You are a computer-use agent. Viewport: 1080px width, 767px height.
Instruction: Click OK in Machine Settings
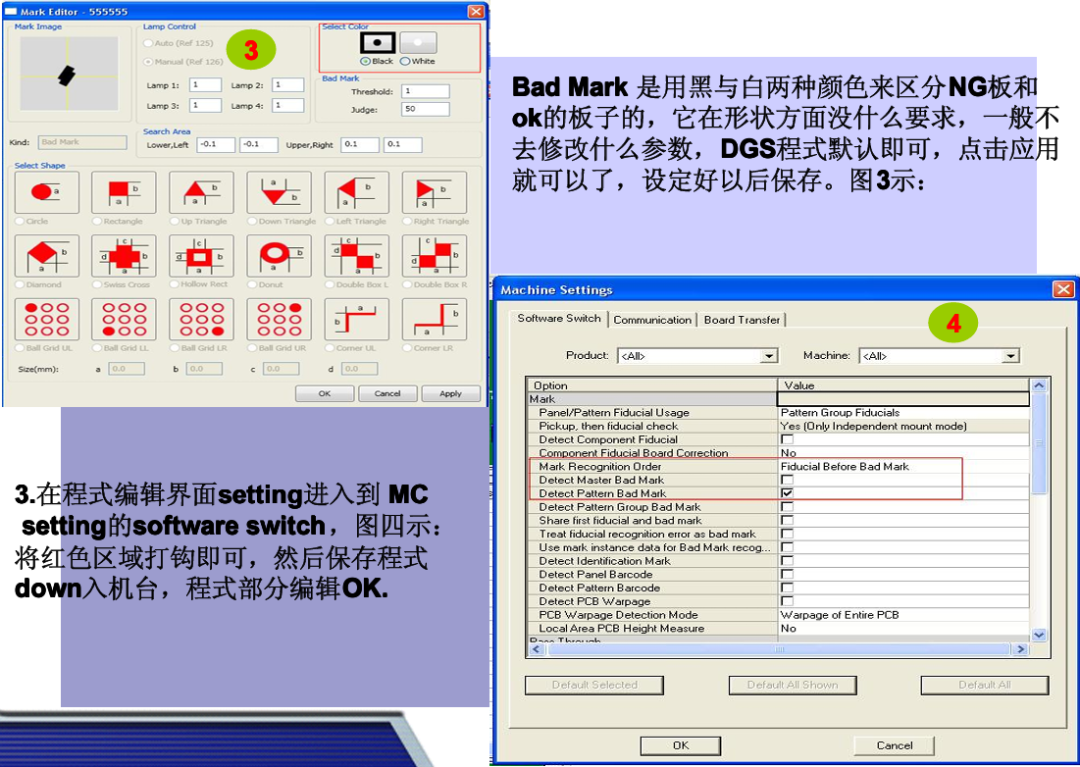(x=681, y=746)
